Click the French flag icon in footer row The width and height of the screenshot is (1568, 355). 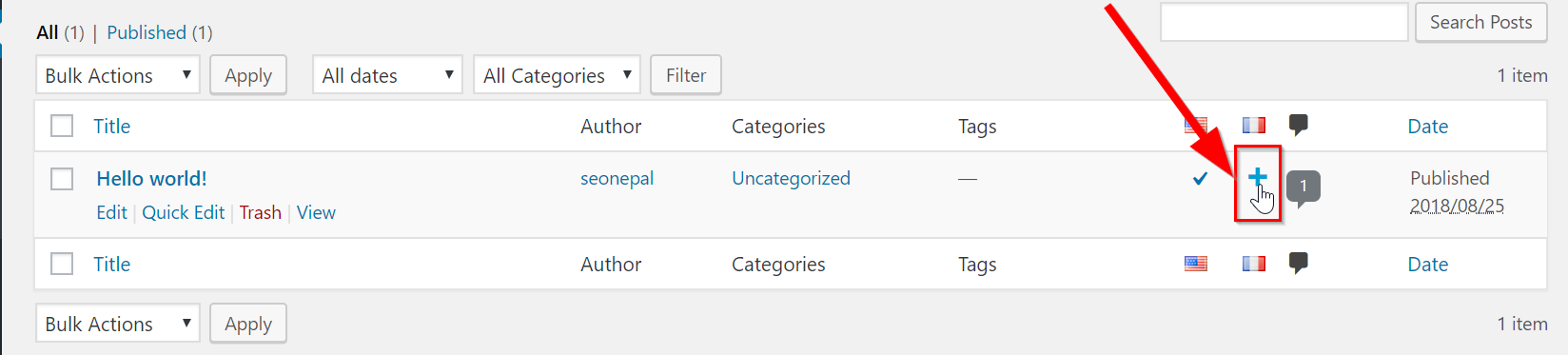[1254, 264]
